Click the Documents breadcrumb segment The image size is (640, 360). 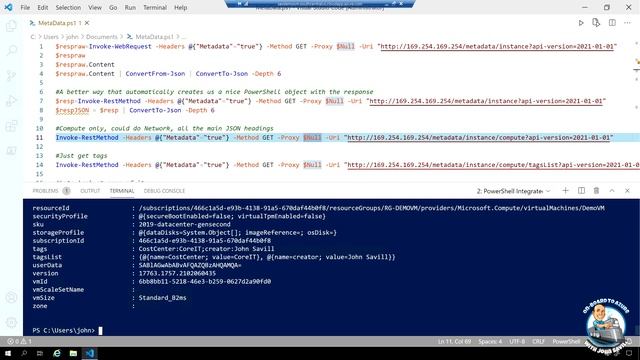click(x=102, y=37)
